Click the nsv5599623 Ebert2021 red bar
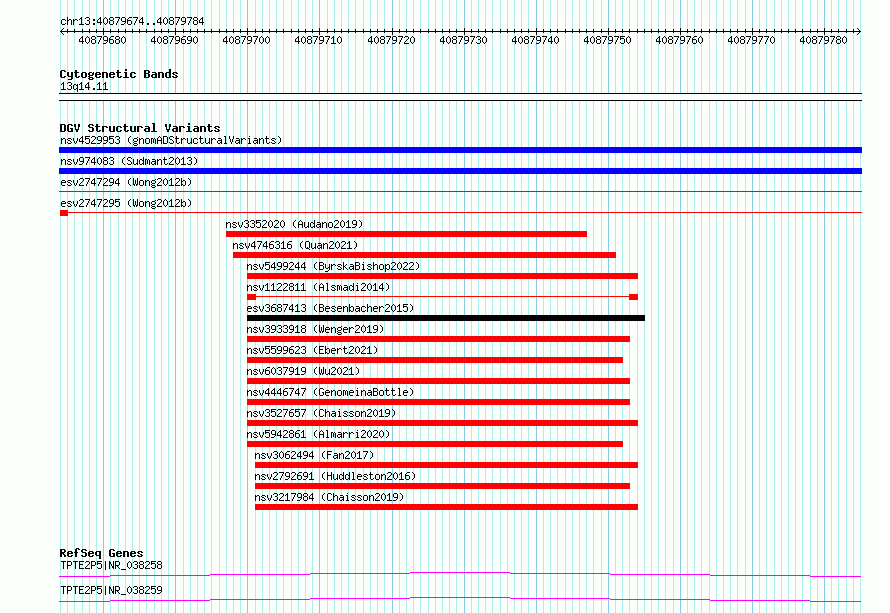Screen dimensions: 890x613 (x=435, y=360)
